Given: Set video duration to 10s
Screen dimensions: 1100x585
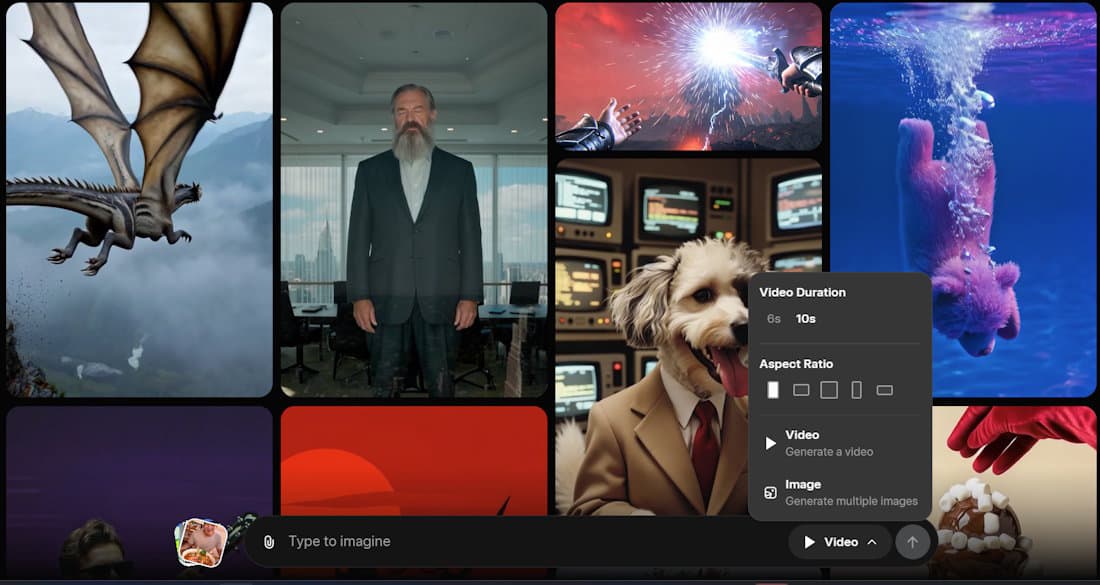Looking at the screenshot, I should (x=805, y=319).
